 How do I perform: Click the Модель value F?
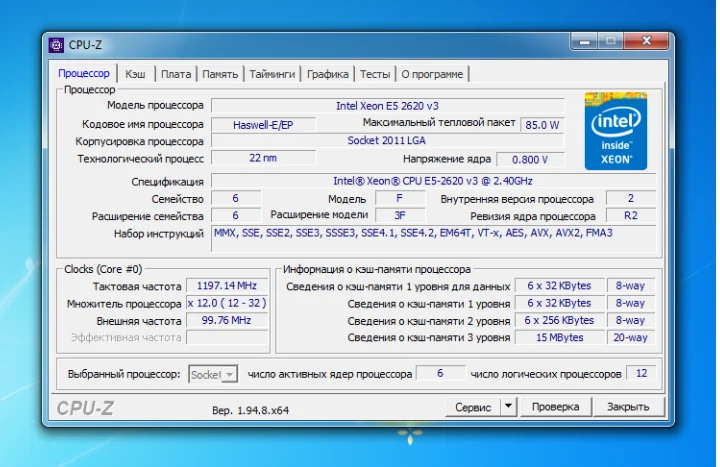click(399, 198)
